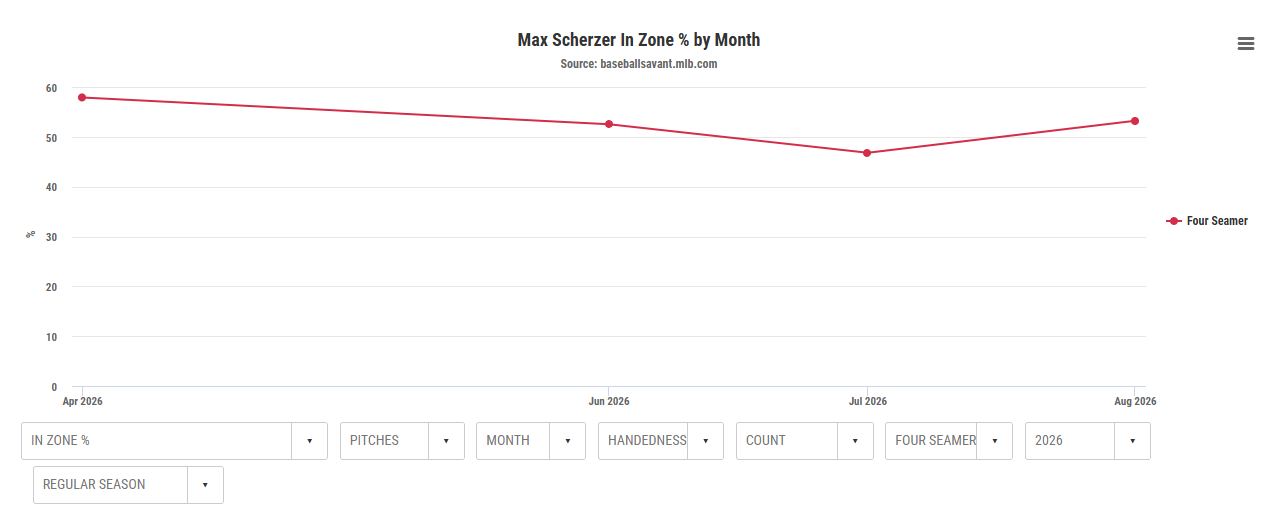Click the red legend marker for Four Seamer
This screenshot has width=1277, height=510.
pyautogui.click(x=1174, y=221)
